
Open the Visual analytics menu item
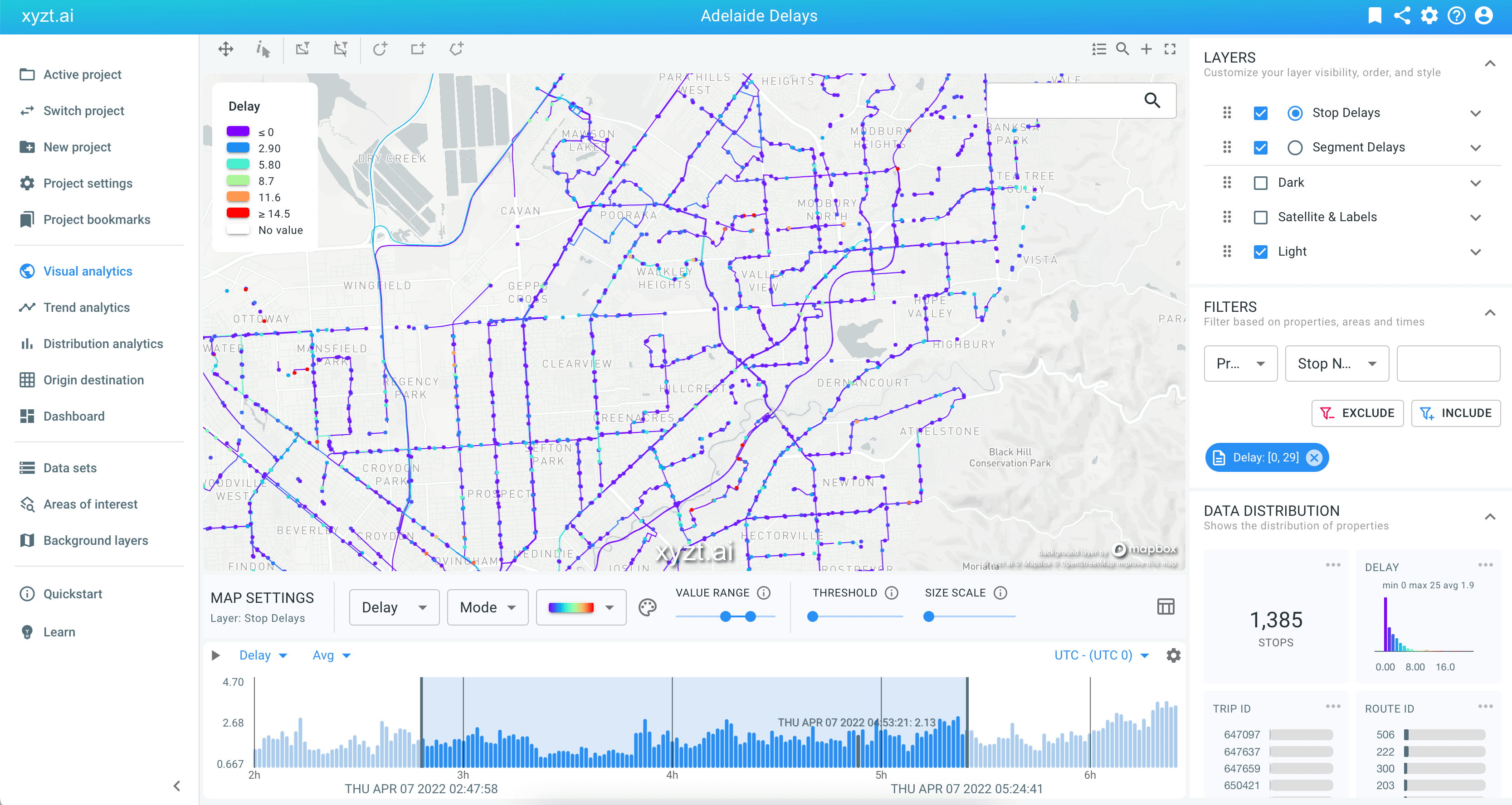tap(87, 271)
